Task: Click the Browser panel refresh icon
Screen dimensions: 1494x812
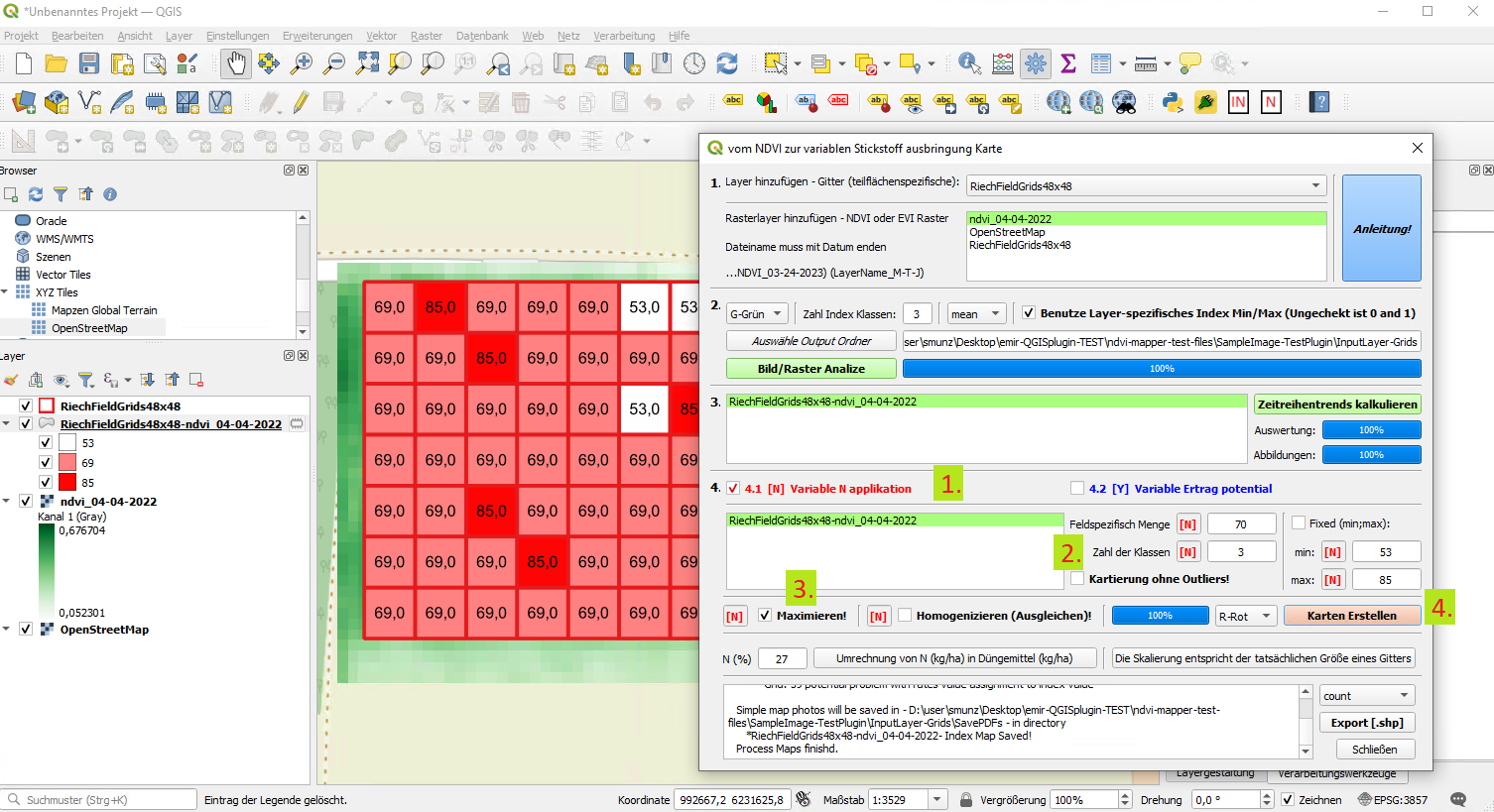Action: tap(36, 194)
